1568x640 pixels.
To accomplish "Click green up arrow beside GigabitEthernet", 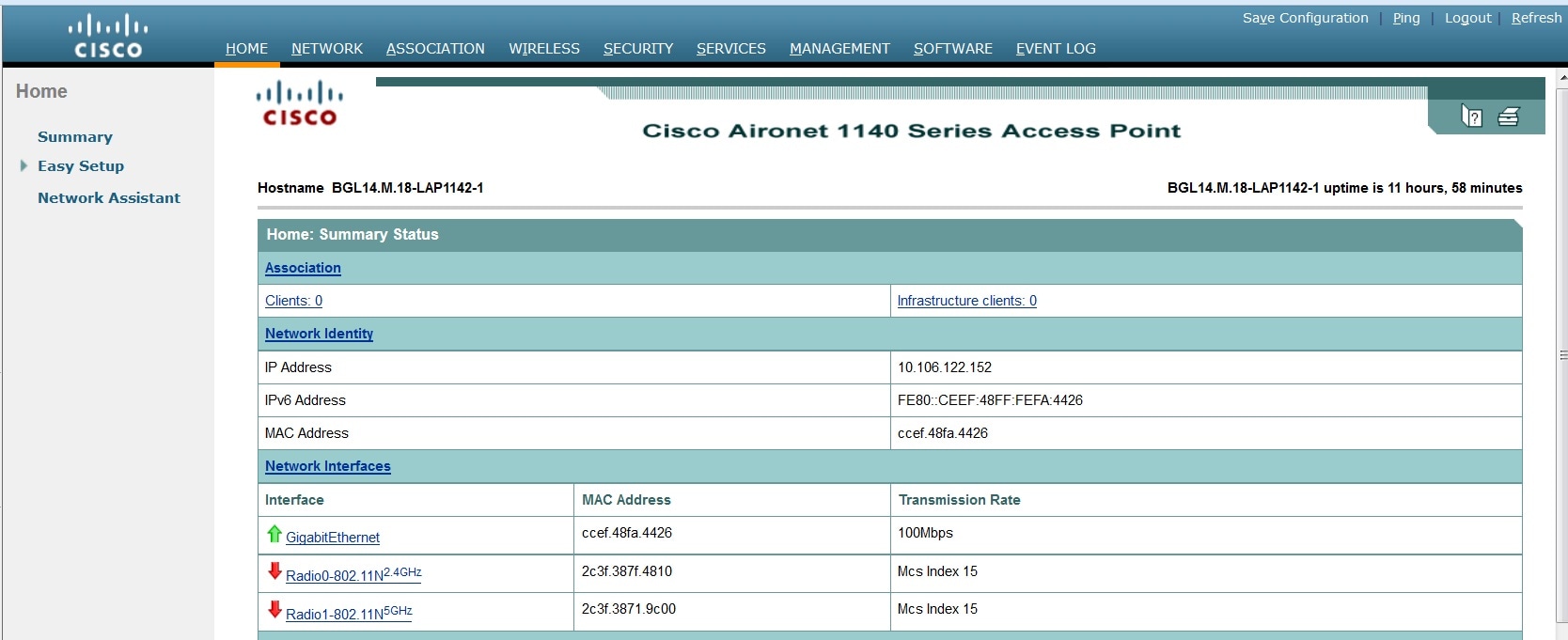I will 274,534.
